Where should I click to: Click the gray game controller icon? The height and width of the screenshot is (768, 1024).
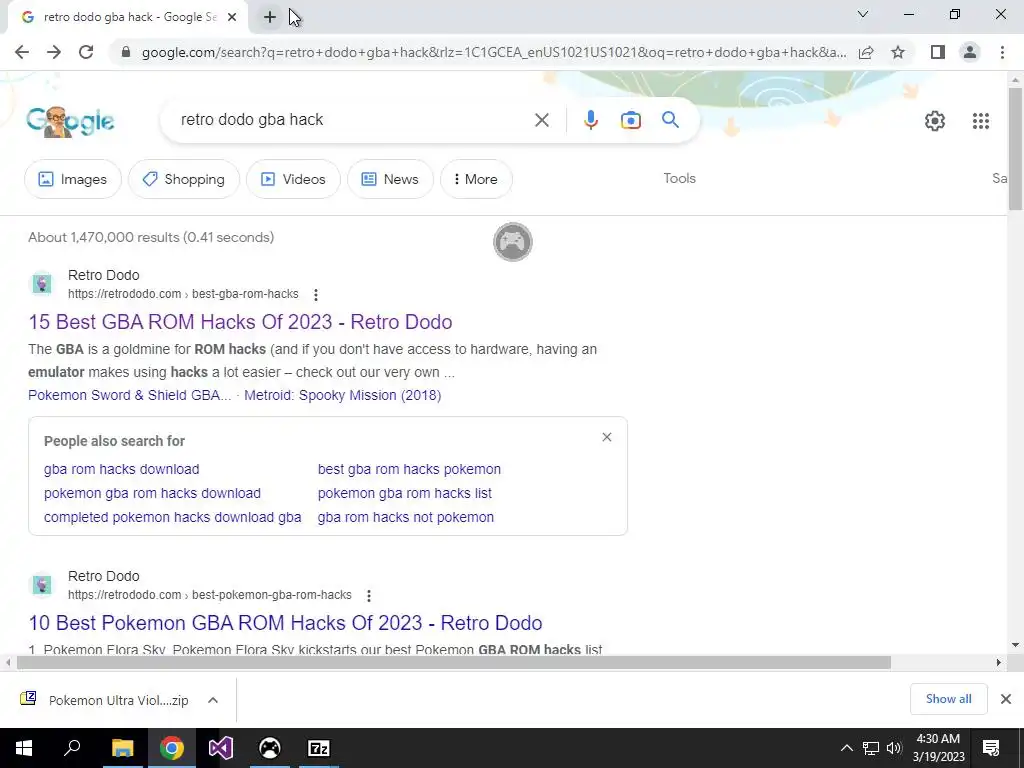[x=513, y=242]
